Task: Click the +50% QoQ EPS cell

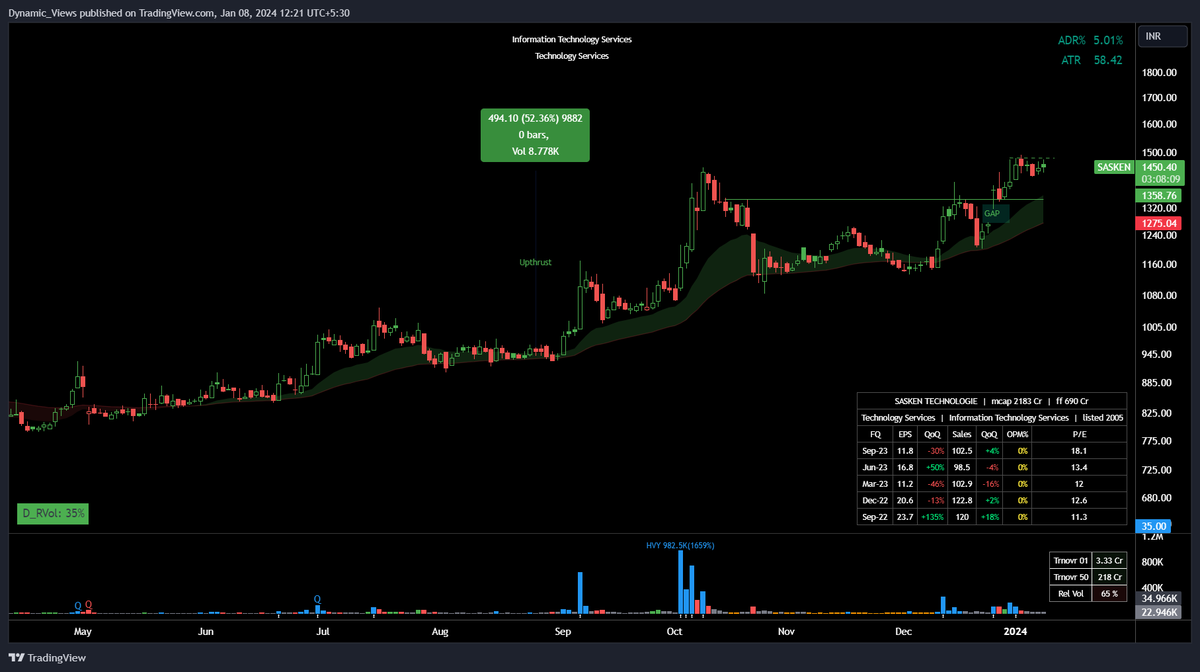Action: coord(932,467)
